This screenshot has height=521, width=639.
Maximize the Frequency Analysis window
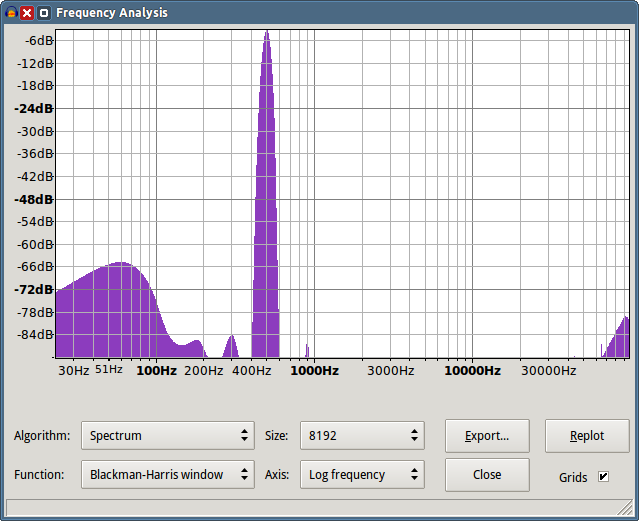(x=44, y=13)
